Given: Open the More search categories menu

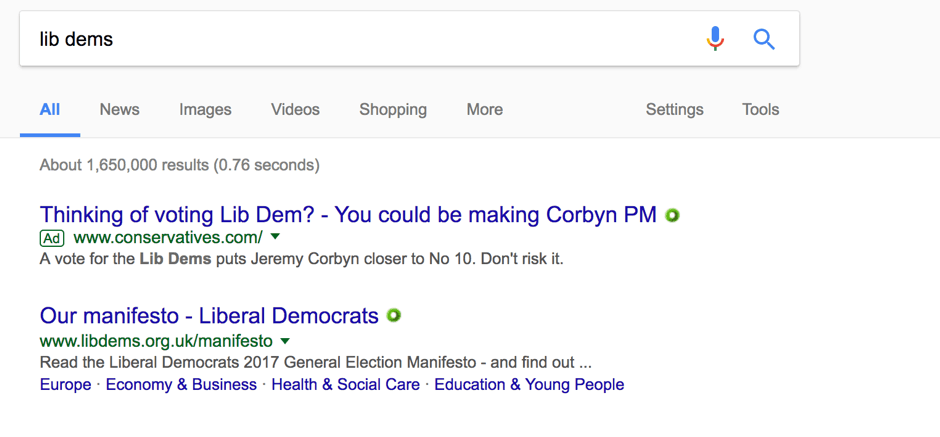Looking at the screenshot, I should coord(484,110).
